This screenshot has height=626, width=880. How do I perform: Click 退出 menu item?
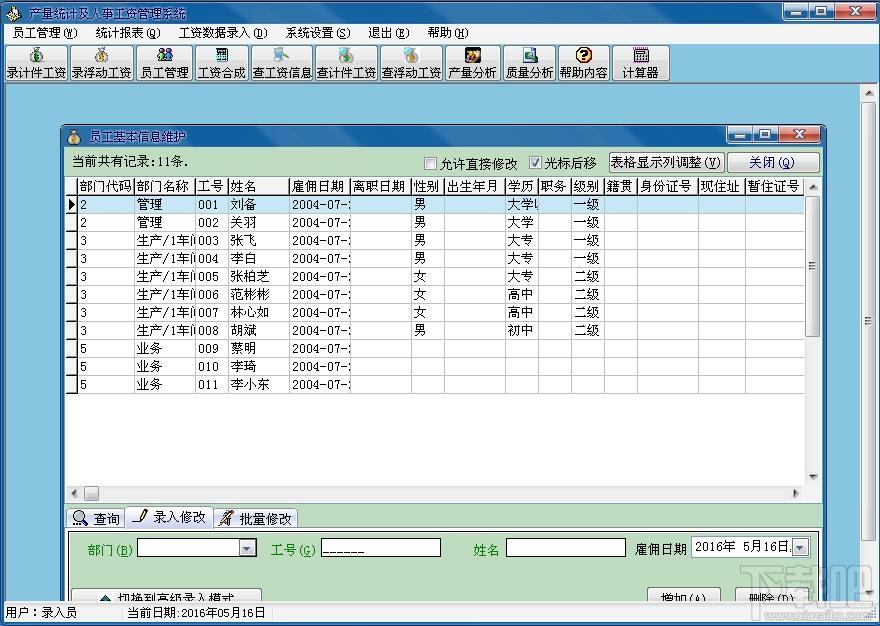pos(388,33)
